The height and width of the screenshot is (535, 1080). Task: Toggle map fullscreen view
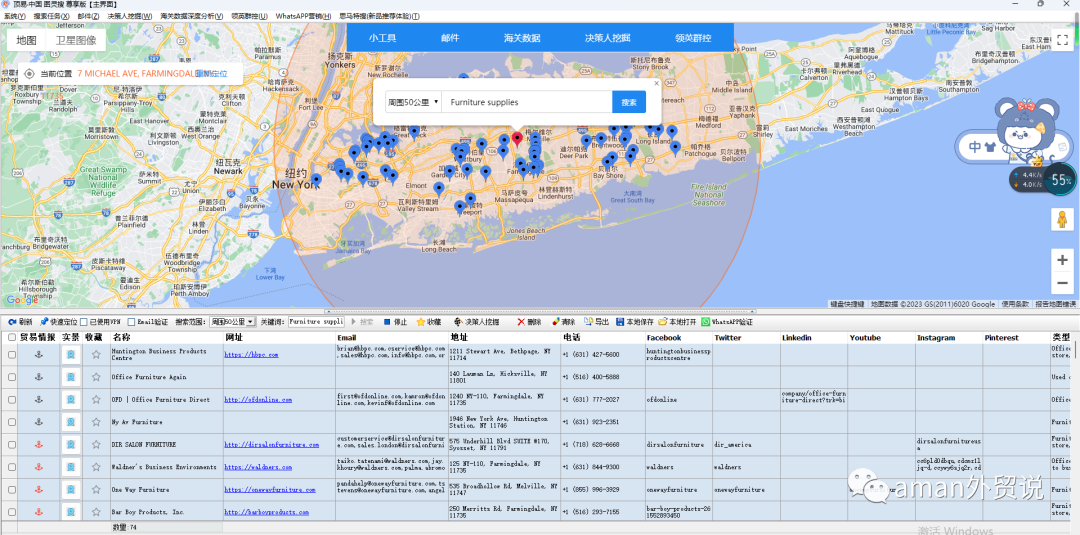tap(1062, 40)
